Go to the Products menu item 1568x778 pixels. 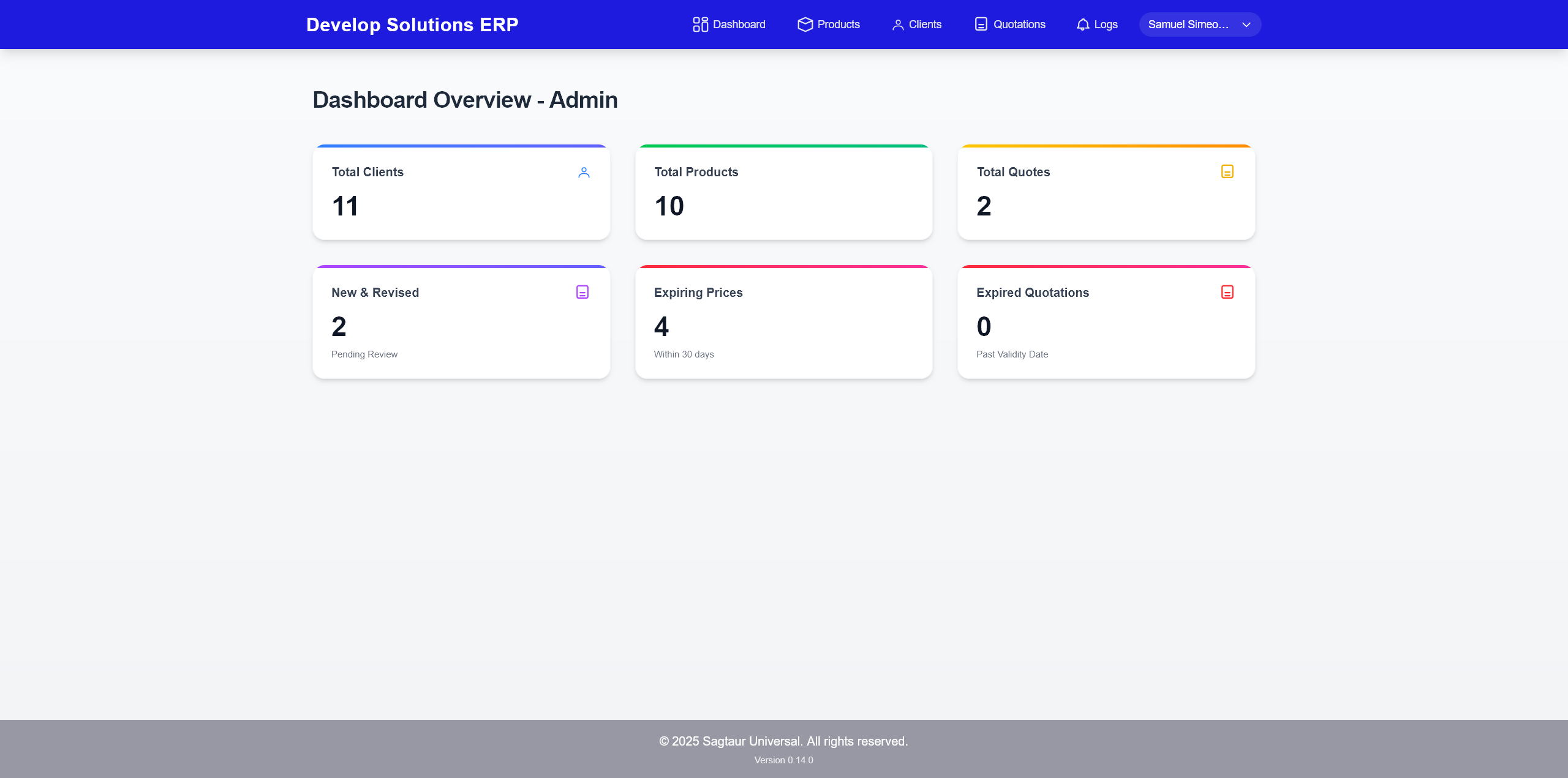[x=838, y=24]
